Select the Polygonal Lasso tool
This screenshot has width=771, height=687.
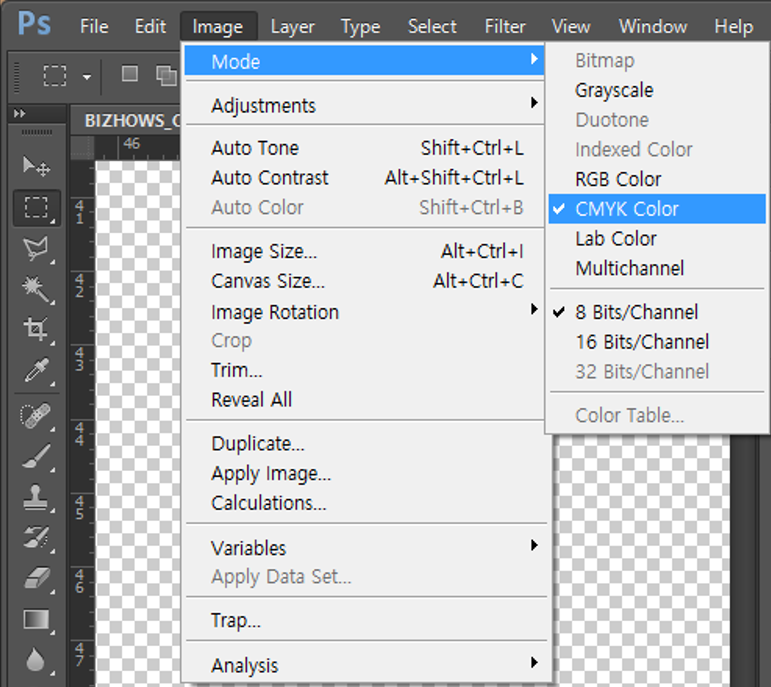36,248
